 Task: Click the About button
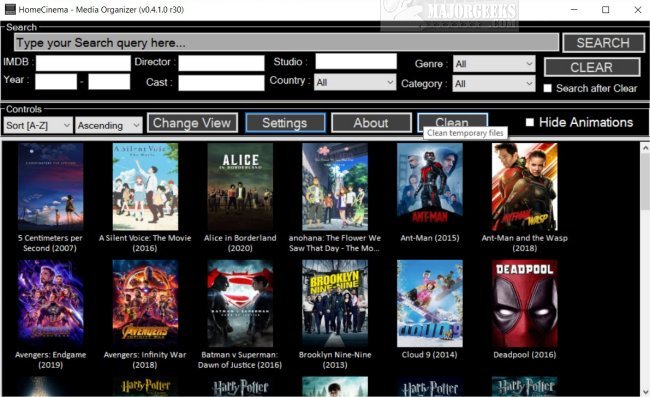click(x=371, y=123)
